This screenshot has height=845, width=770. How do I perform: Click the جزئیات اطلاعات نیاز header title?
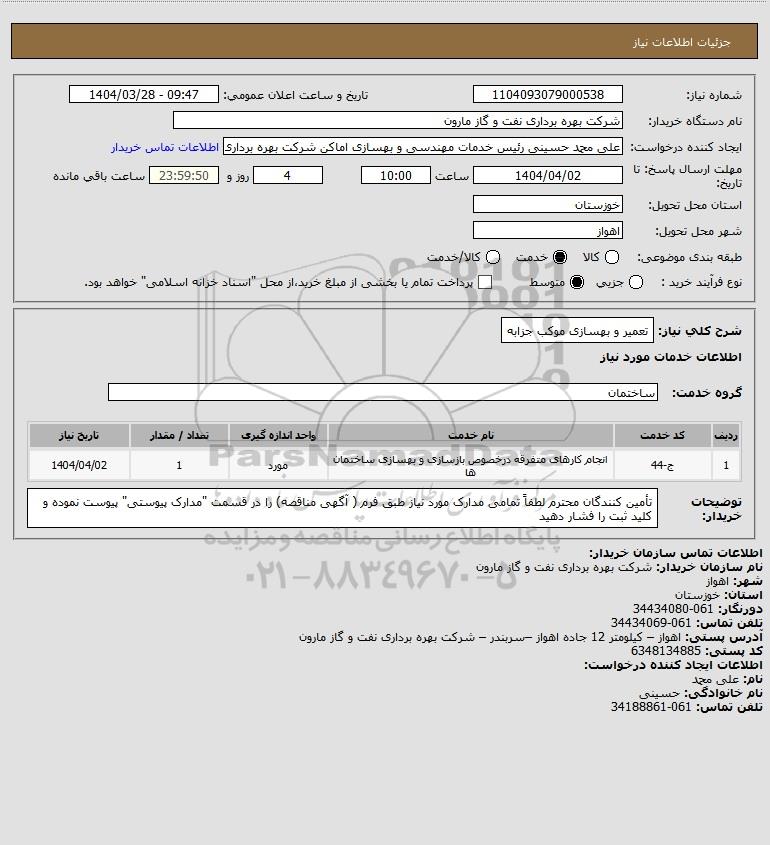pos(682,42)
